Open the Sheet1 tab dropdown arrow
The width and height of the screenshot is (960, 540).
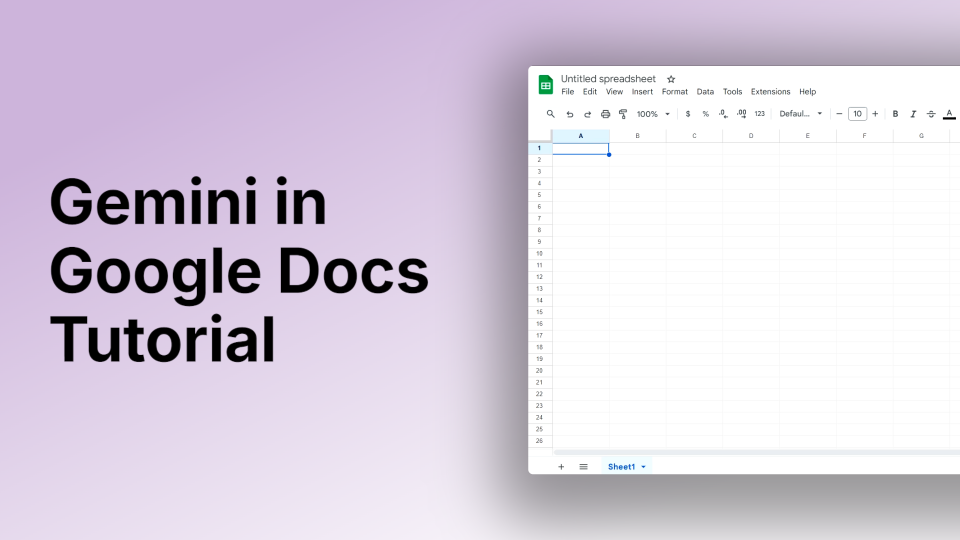click(x=643, y=467)
